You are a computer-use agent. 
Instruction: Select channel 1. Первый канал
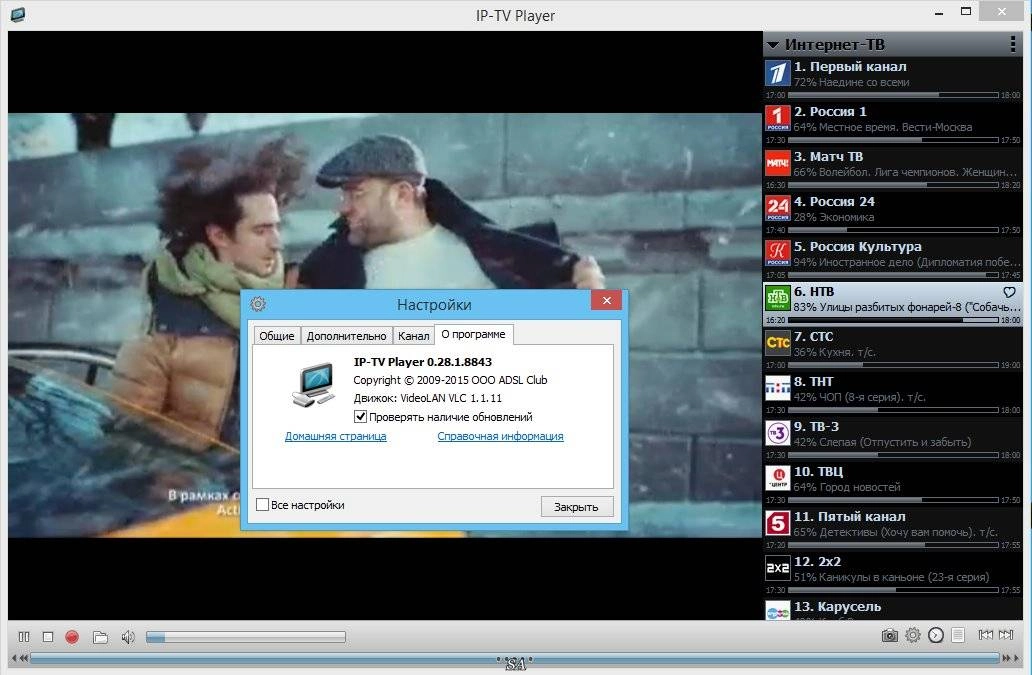pos(892,78)
